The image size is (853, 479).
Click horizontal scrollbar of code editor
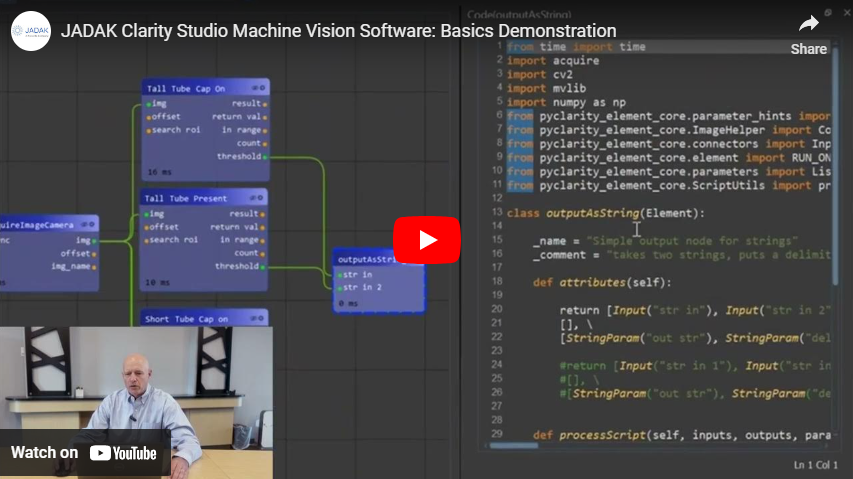pos(514,446)
